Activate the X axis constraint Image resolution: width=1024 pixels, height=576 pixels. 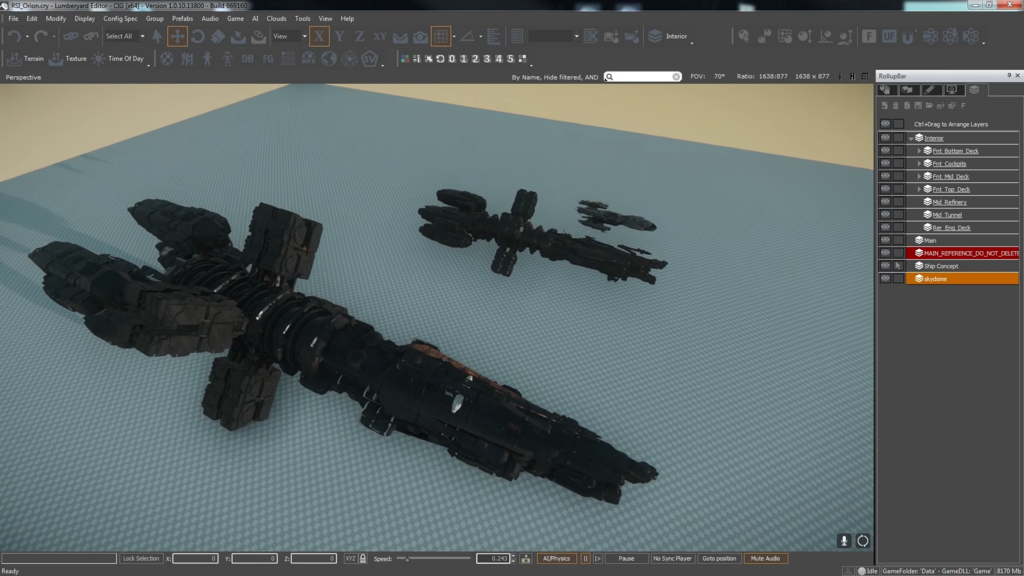point(319,37)
